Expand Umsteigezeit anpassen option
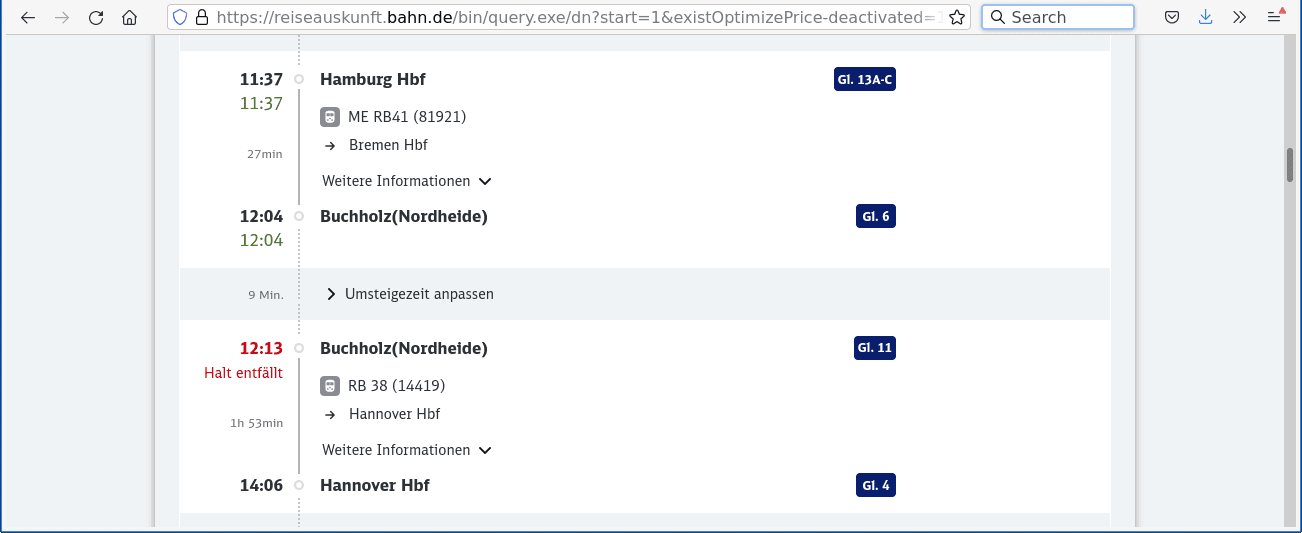 point(410,294)
